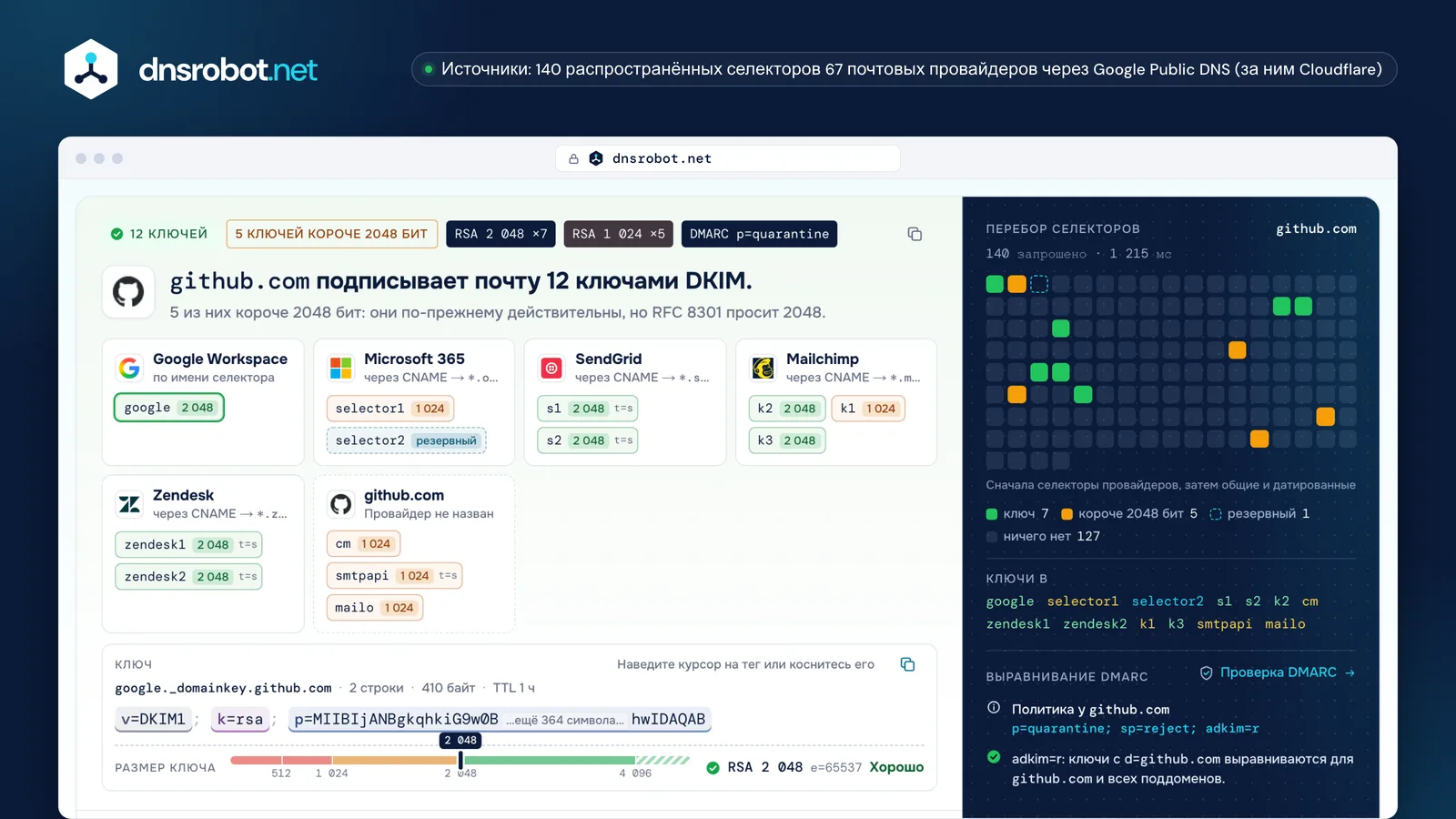Click the smtpapi key in КЛЮЧИ В list
1456x819 pixels.
click(x=1224, y=624)
